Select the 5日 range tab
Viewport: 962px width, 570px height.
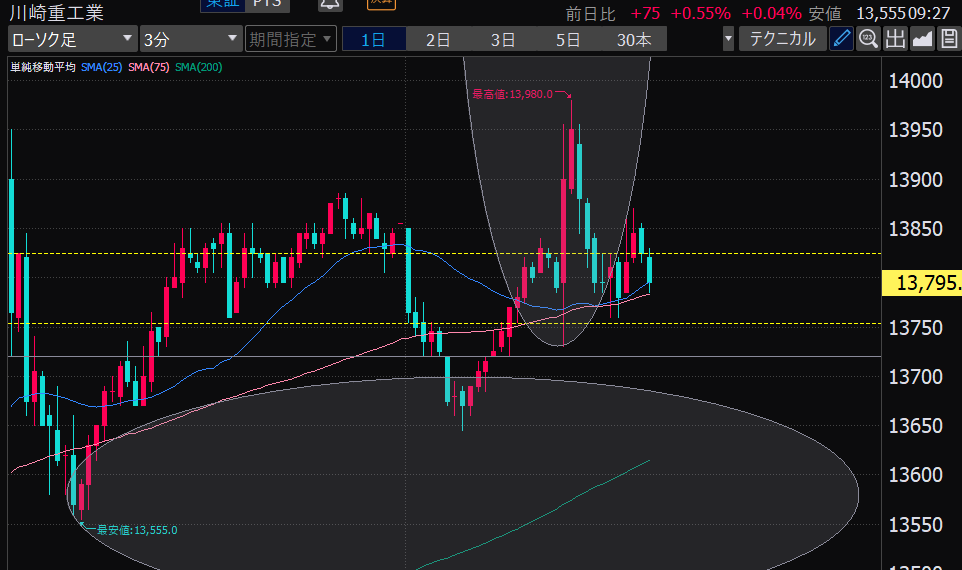click(568, 40)
